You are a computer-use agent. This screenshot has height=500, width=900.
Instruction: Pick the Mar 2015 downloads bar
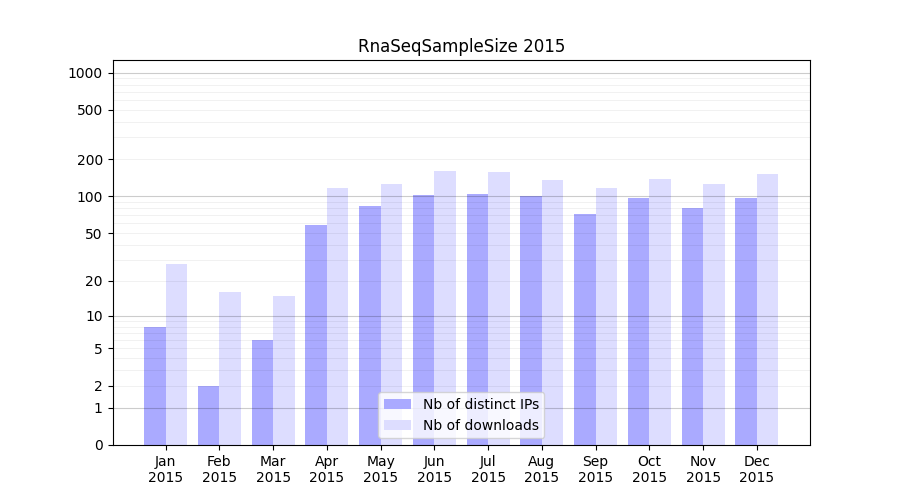point(284,370)
